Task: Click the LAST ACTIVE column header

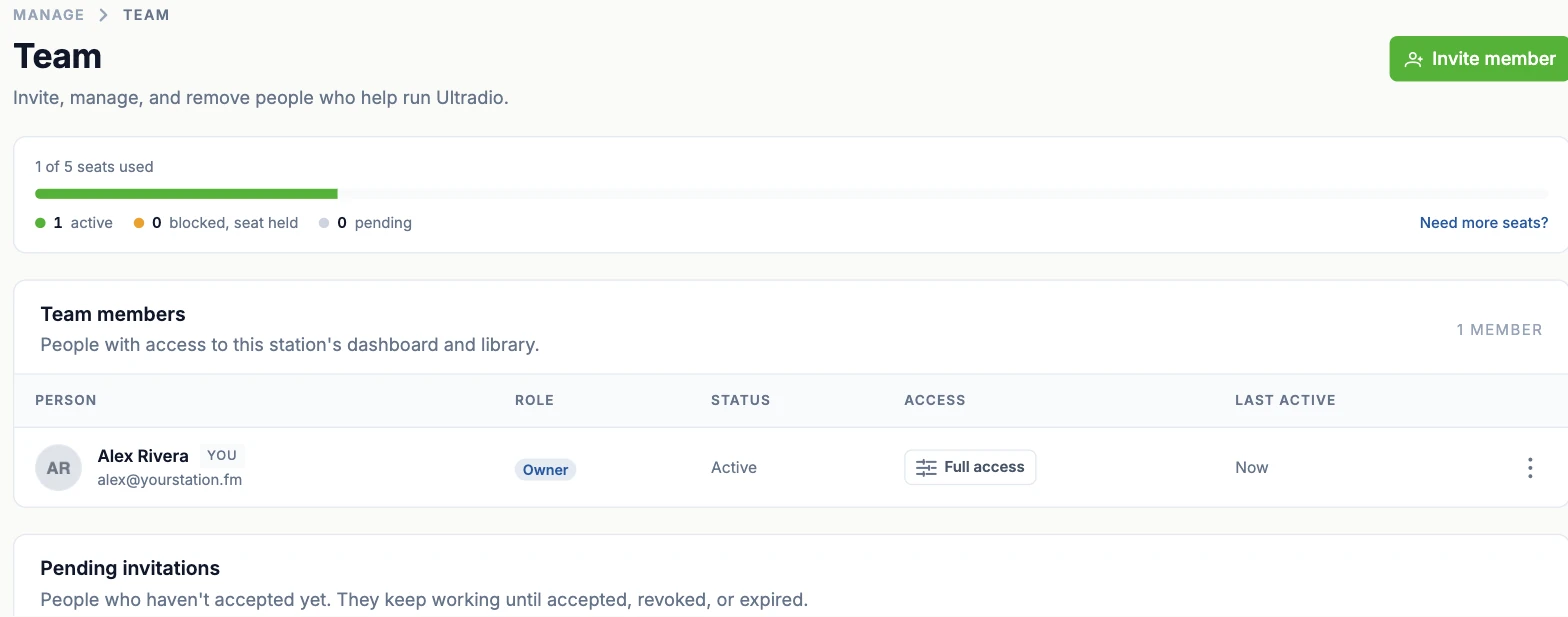Action: (1285, 400)
